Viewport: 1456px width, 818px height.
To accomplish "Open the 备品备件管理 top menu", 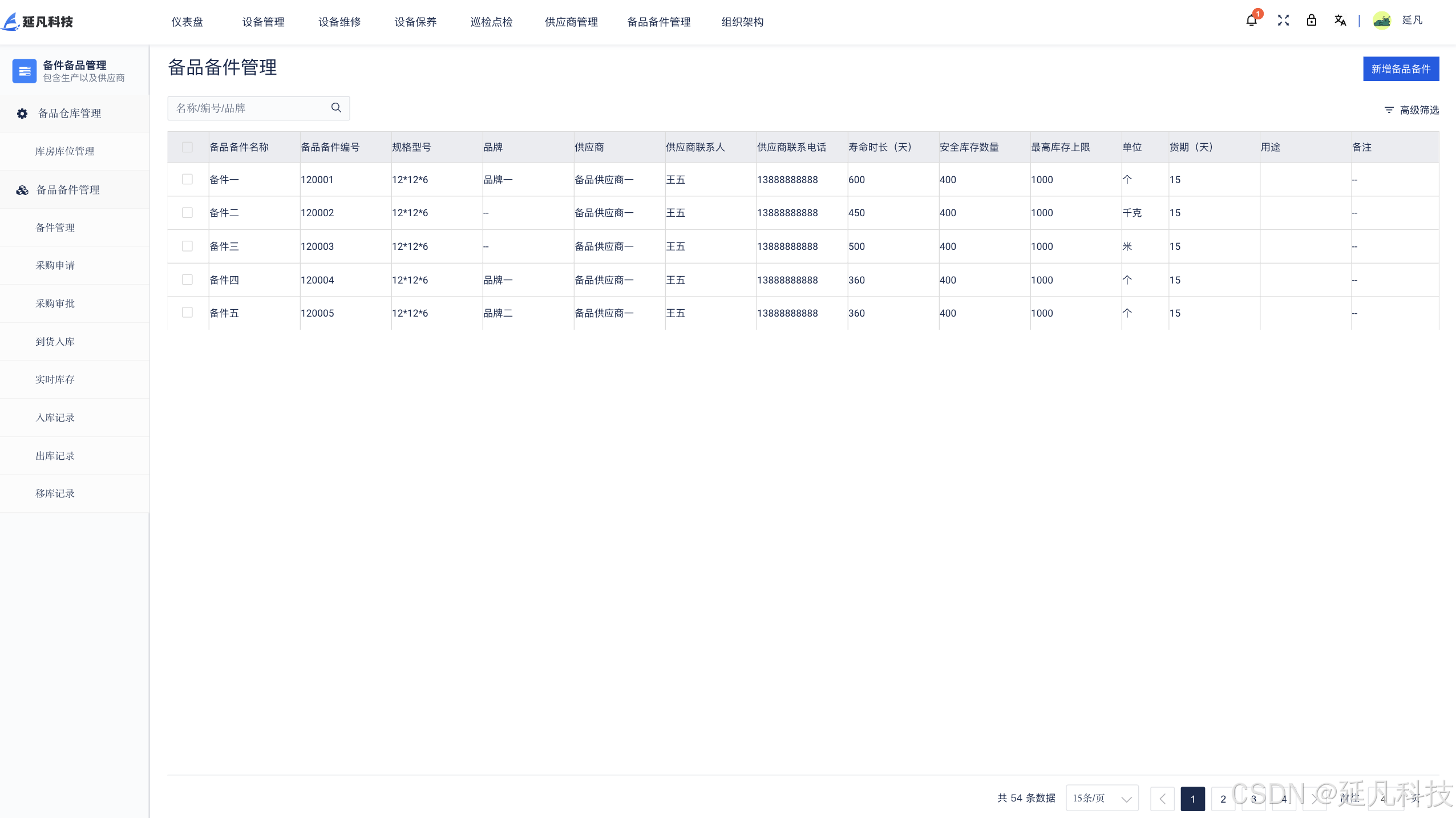I will point(658,22).
